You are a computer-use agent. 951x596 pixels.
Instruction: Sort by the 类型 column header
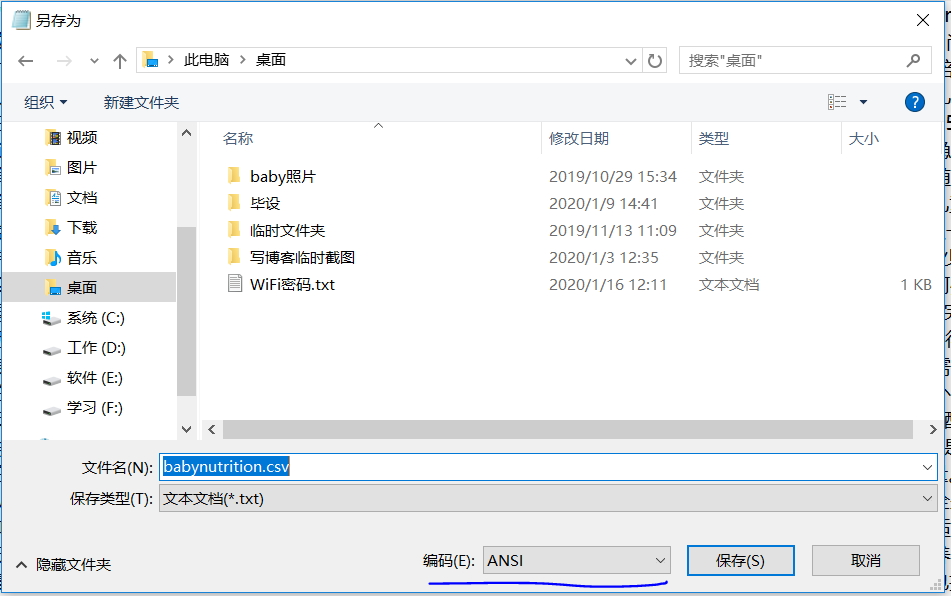pyautogui.click(x=713, y=139)
